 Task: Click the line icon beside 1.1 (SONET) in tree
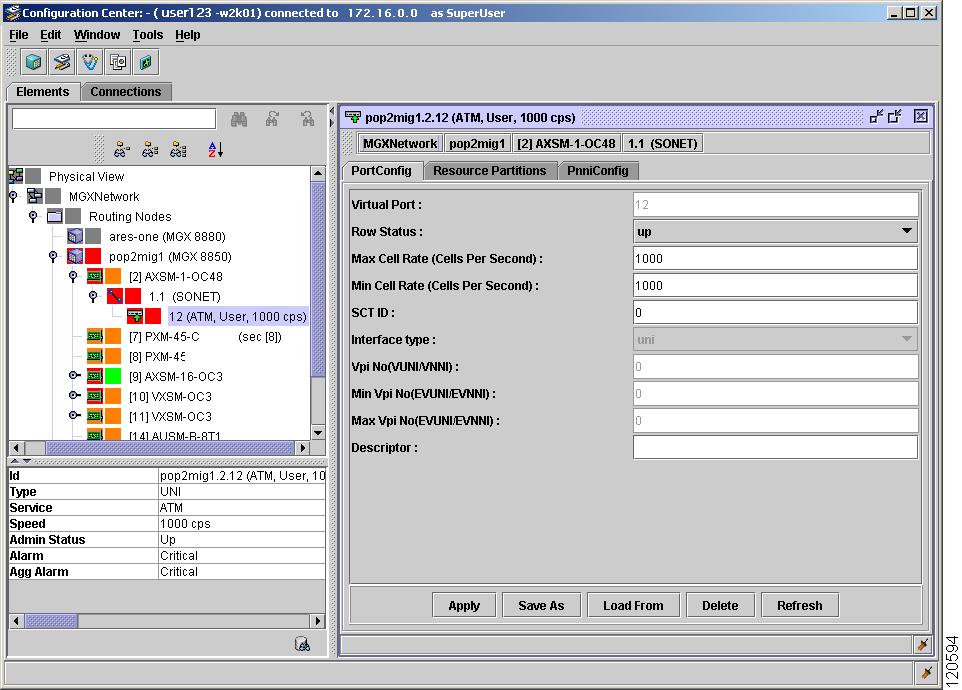[x=115, y=297]
